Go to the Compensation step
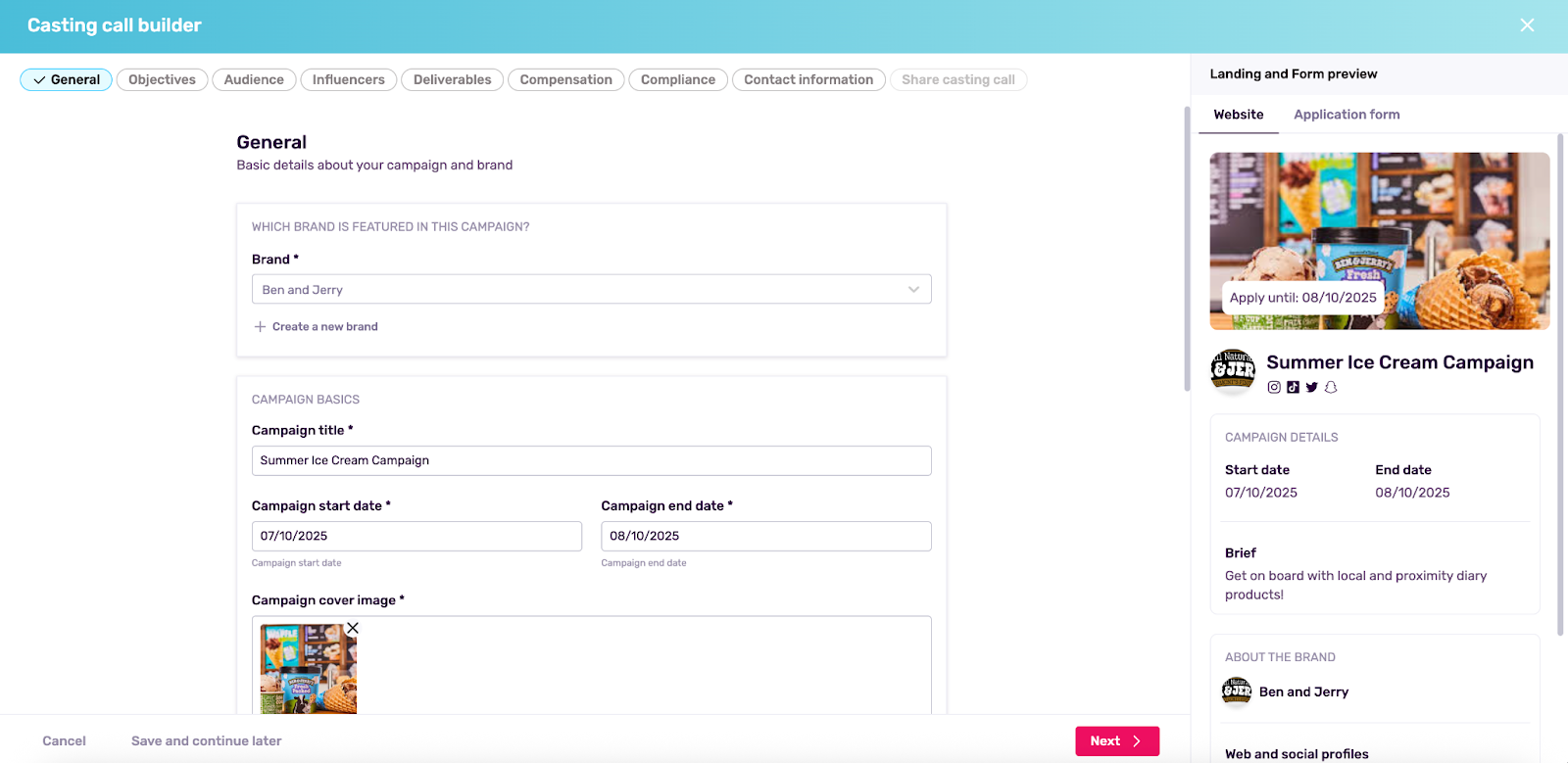The width and height of the screenshot is (1568, 763). pyautogui.click(x=565, y=80)
